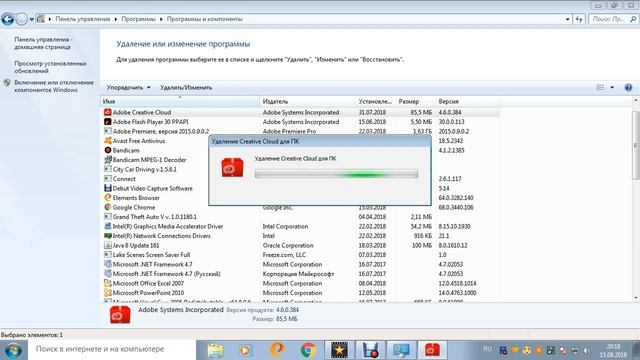
Task: Open the help question mark icon
Action: click(x=628, y=87)
